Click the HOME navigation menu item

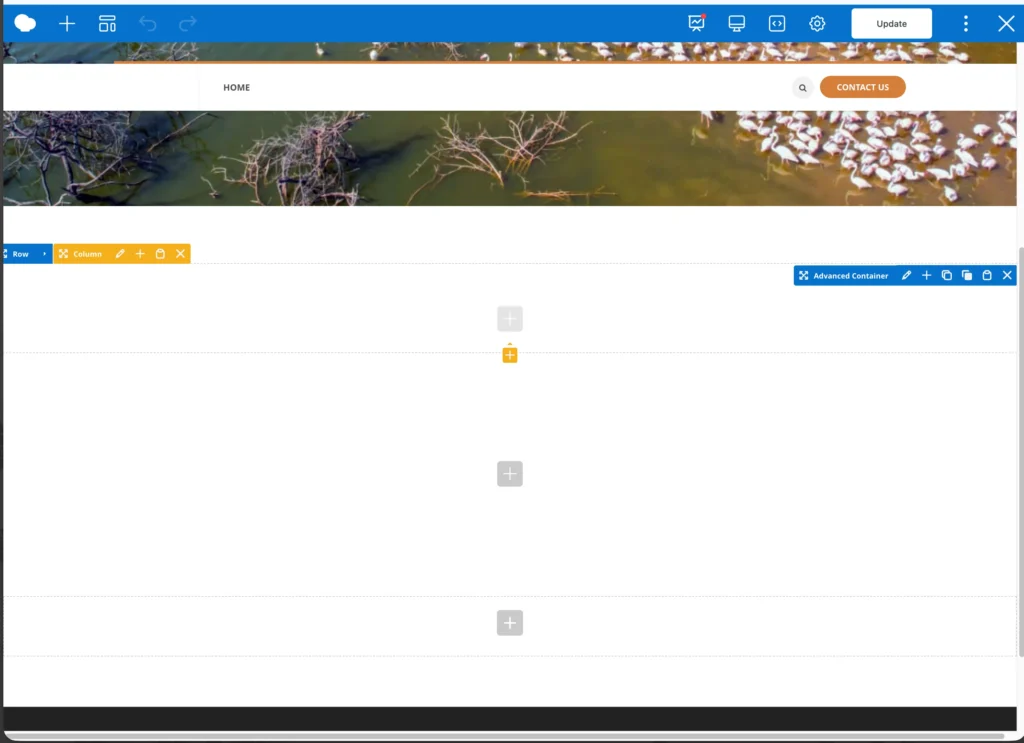click(x=236, y=87)
